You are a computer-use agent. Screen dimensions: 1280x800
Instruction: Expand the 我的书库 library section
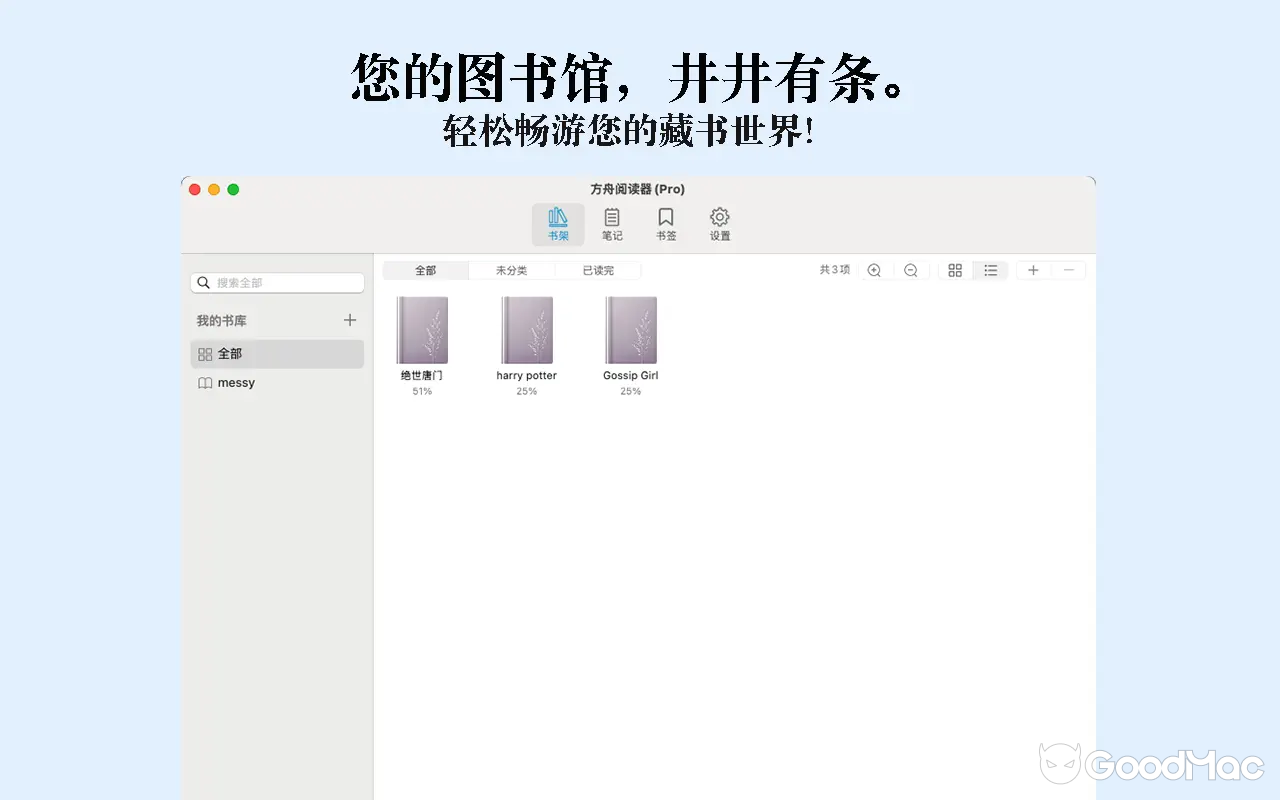click(222, 319)
